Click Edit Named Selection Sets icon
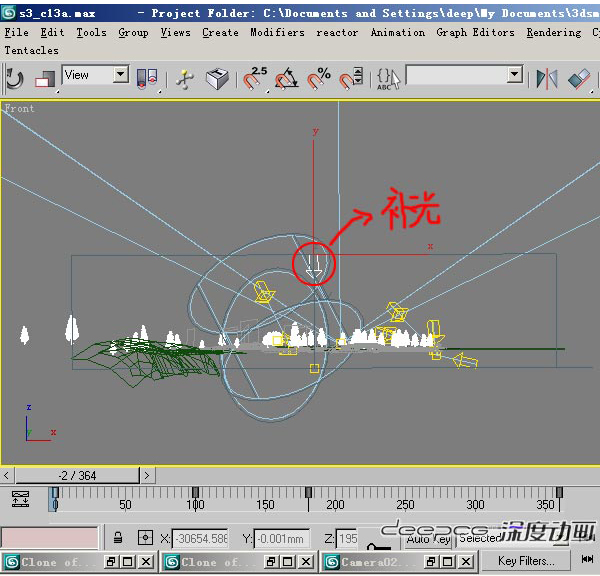The image size is (600, 576). coord(388,79)
